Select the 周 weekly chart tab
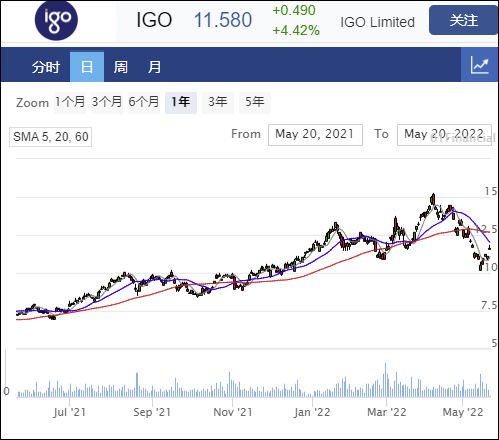The height and width of the screenshot is (440, 499). click(120, 67)
